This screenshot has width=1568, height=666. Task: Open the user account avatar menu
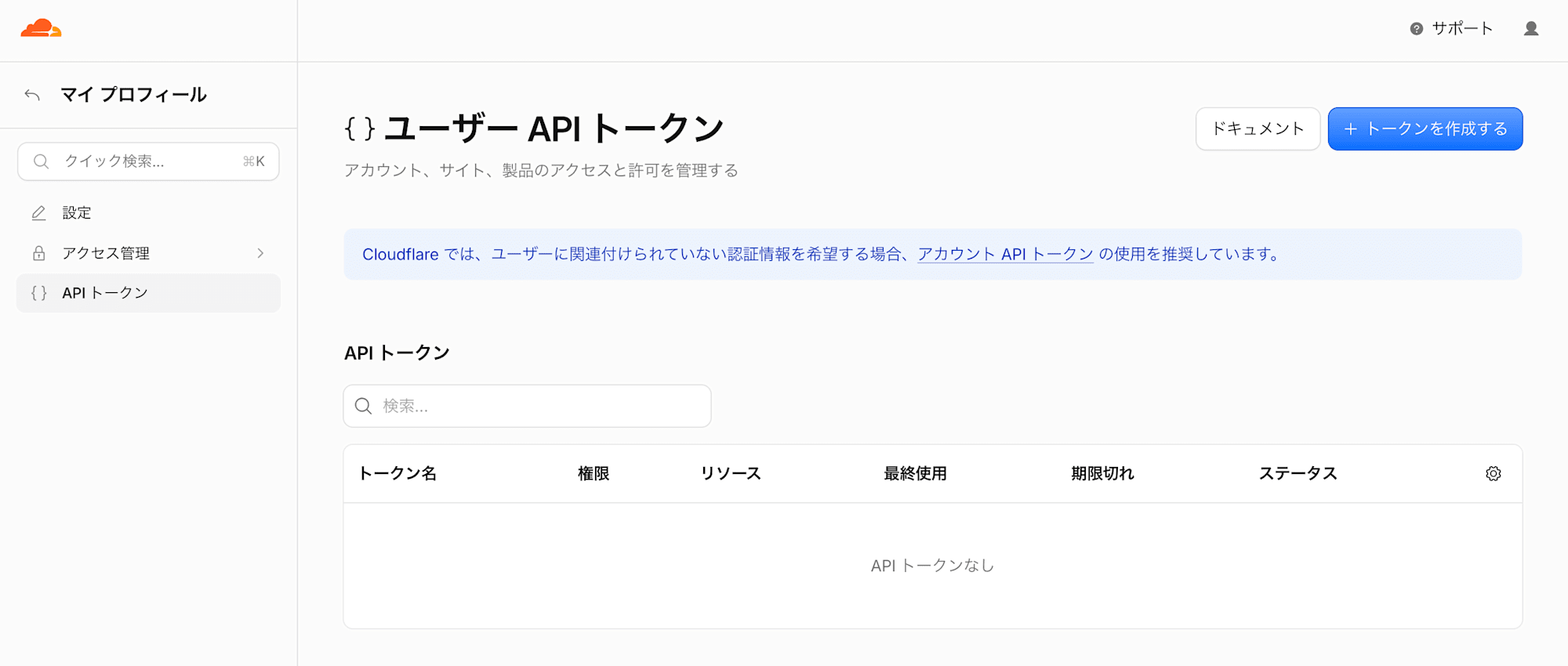point(1531,29)
